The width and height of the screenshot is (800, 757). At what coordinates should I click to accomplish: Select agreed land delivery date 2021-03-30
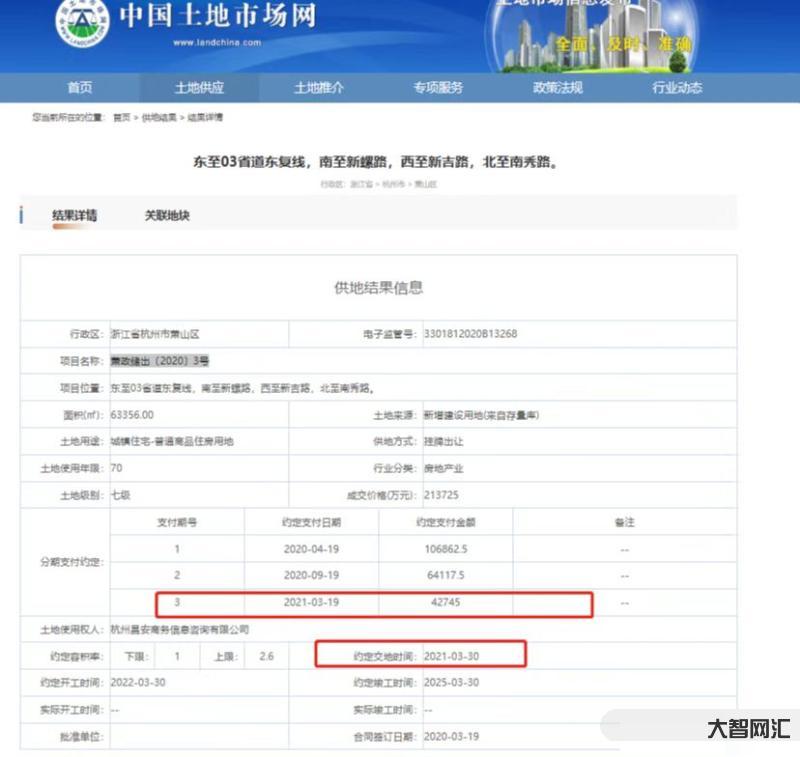click(x=452, y=656)
